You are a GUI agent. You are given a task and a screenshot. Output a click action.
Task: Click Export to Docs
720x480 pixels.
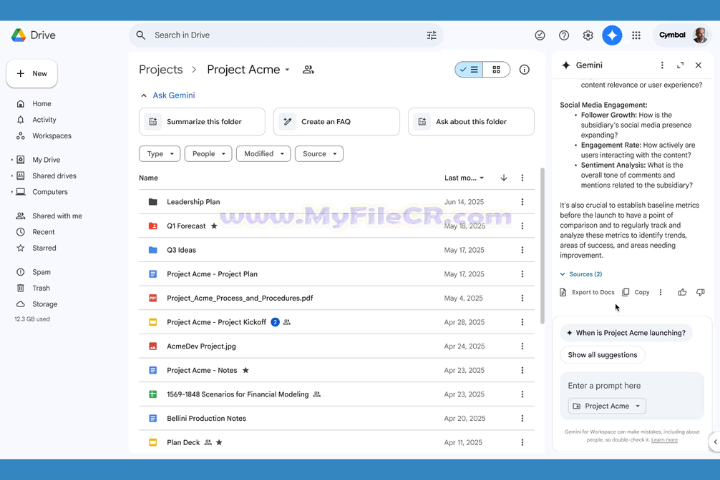click(x=587, y=292)
